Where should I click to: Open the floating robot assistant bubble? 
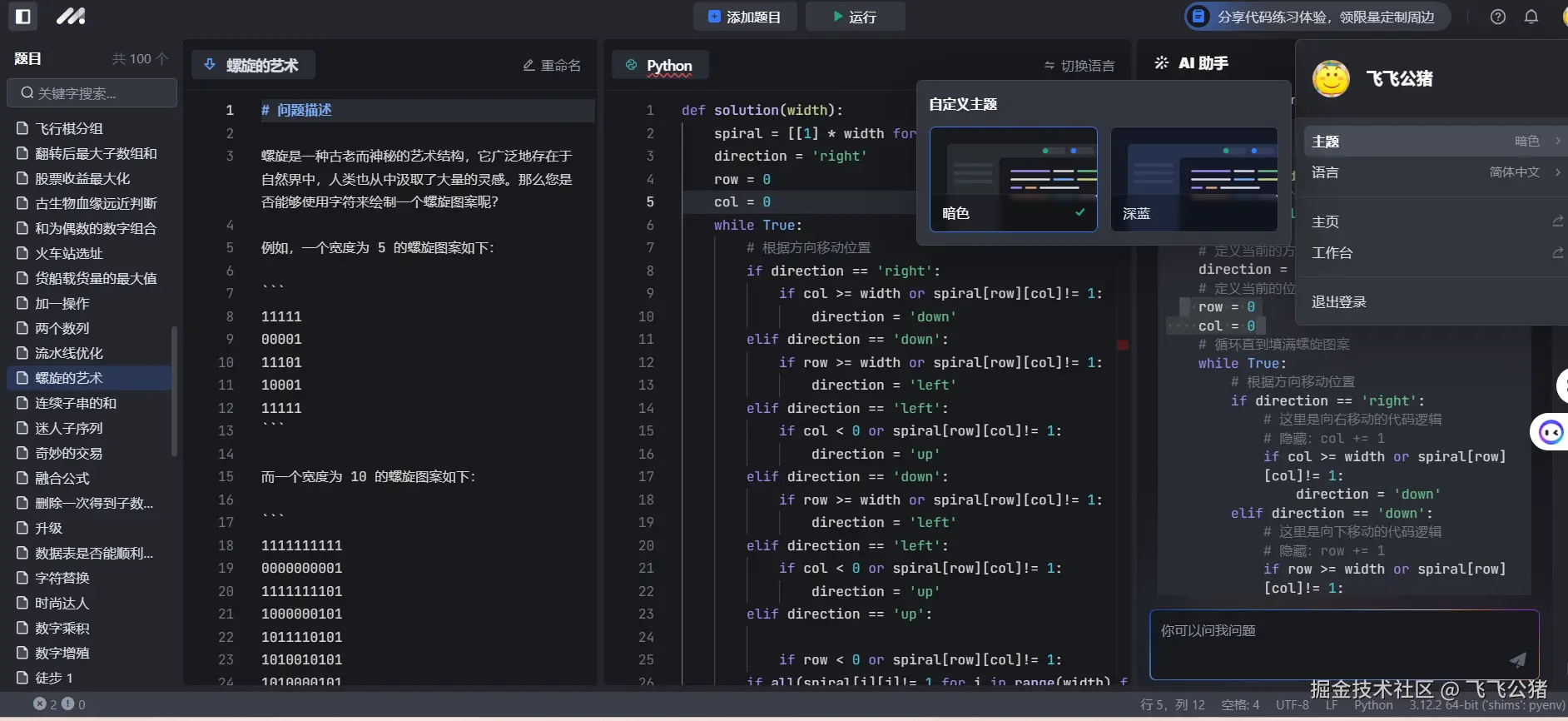pyautogui.click(x=1551, y=432)
